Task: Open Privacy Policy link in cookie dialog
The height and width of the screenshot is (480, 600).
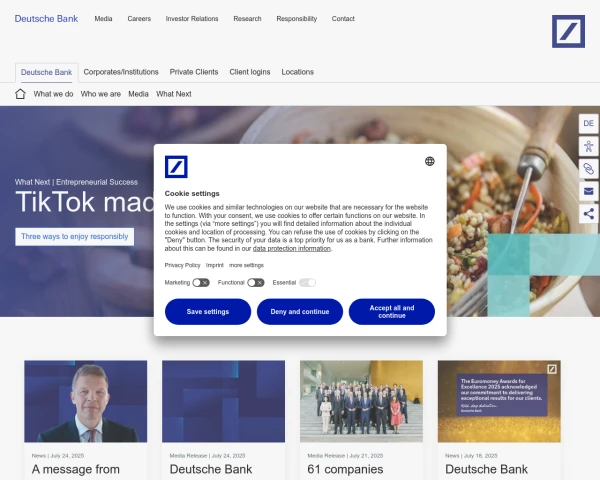Action: [x=183, y=265]
